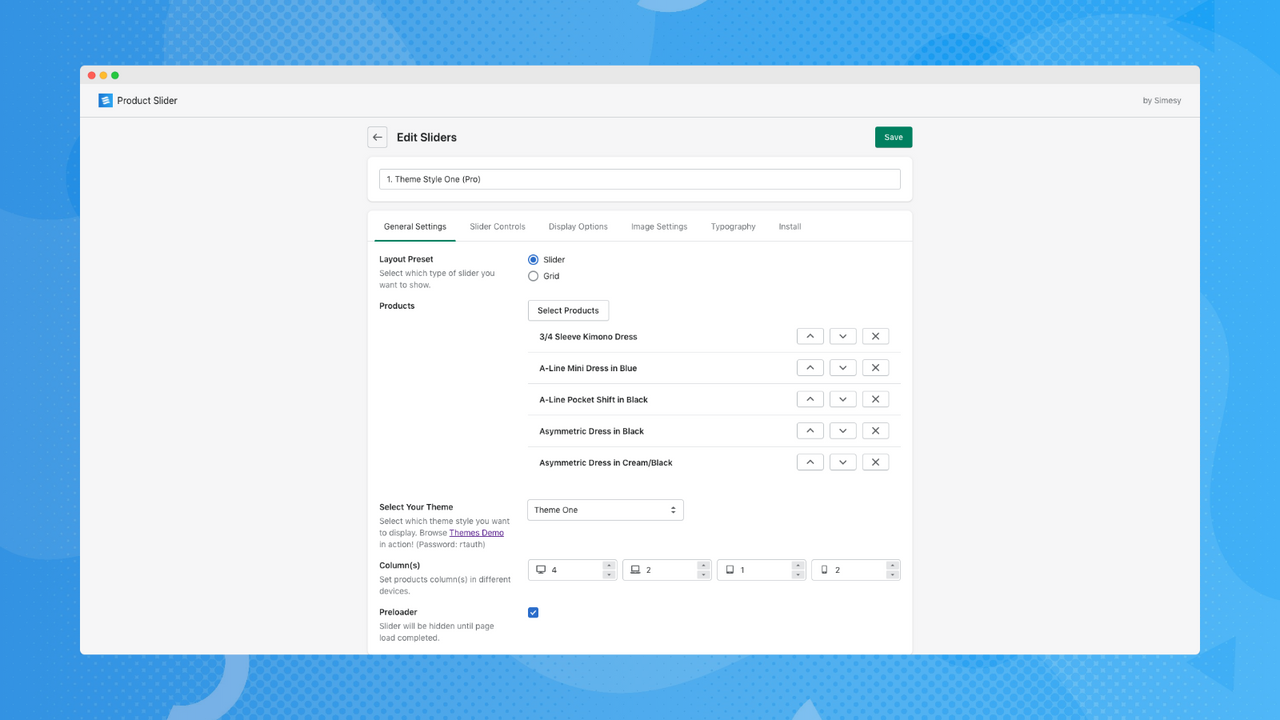Decrement the mobile column count
The height and width of the screenshot is (720, 1280).
(x=892, y=573)
